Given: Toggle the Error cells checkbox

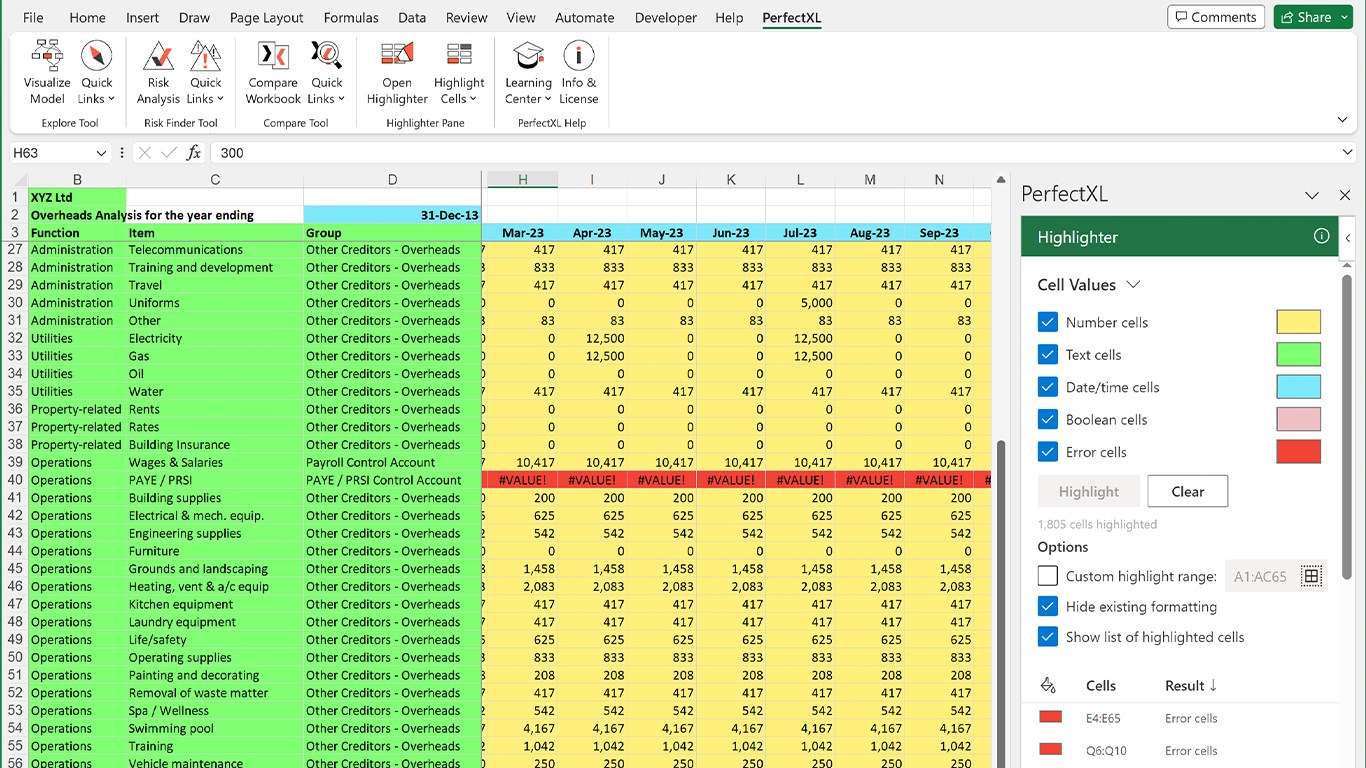Looking at the screenshot, I should [x=1048, y=451].
